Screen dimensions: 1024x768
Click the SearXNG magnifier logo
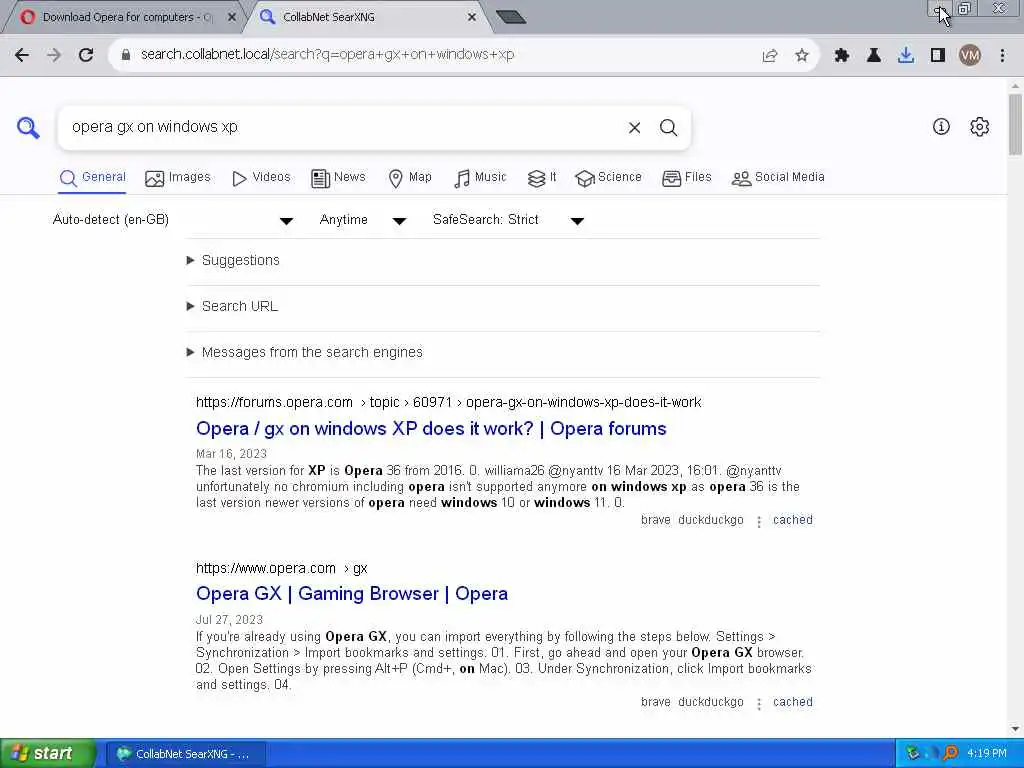tap(28, 127)
